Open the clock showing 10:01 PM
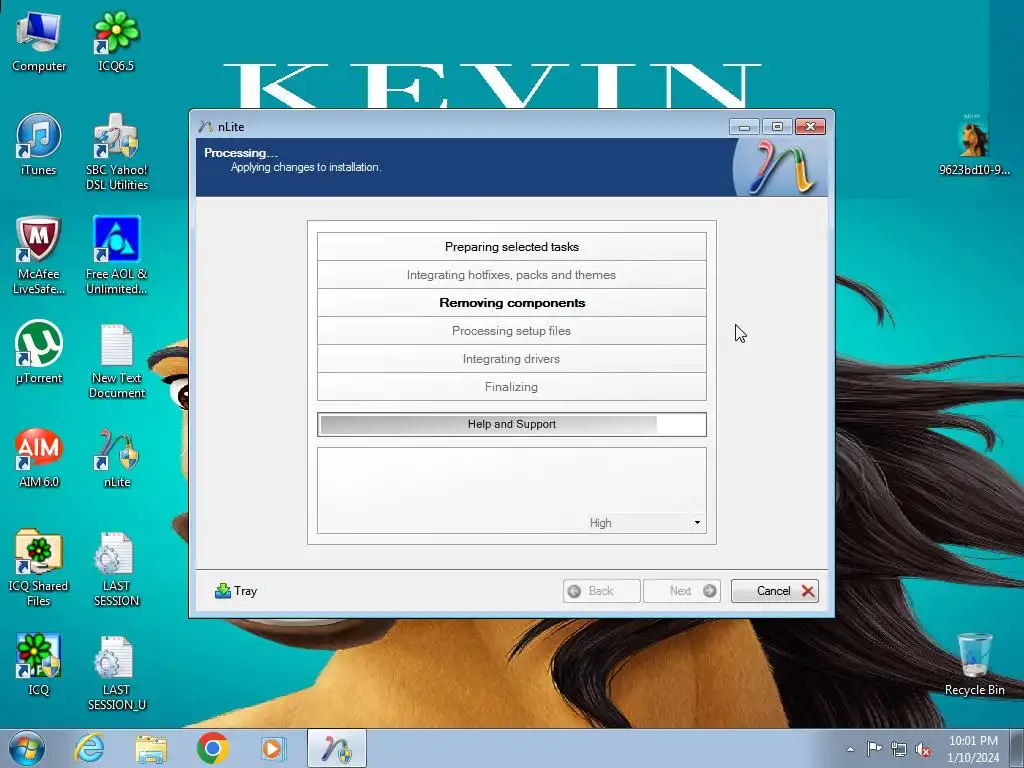The width and height of the screenshot is (1024, 768). (973, 749)
